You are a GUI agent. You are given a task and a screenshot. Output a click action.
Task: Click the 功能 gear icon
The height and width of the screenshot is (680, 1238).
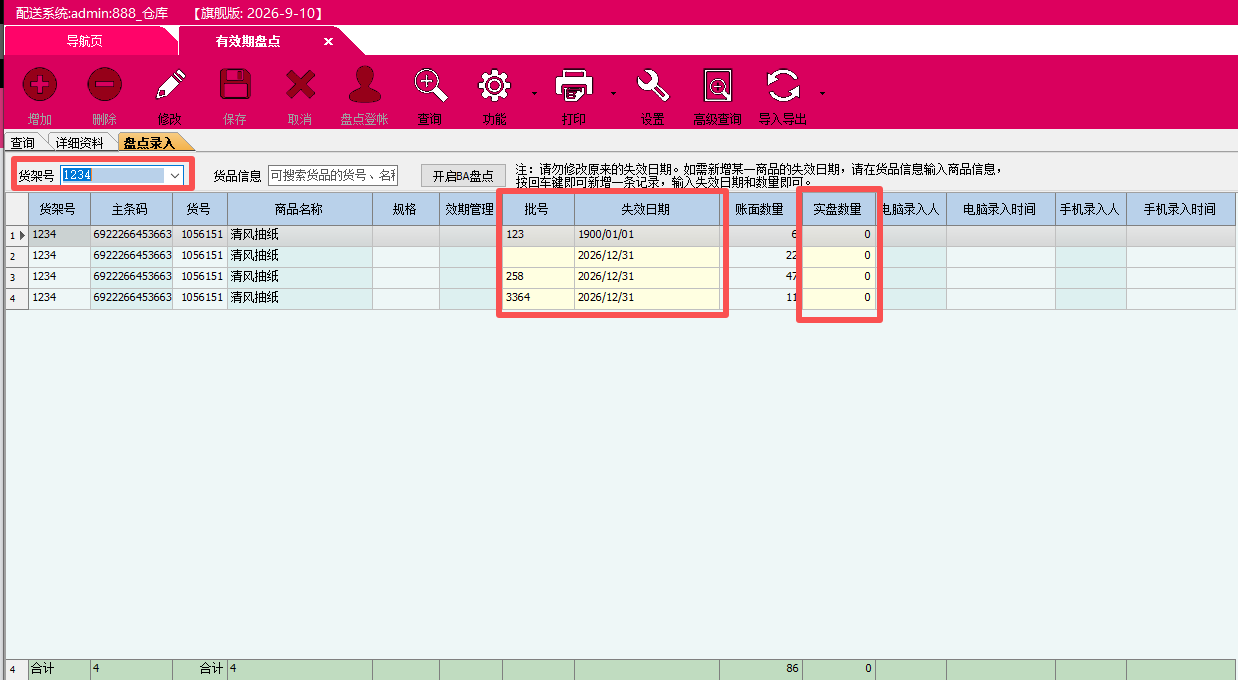pyautogui.click(x=495, y=85)
